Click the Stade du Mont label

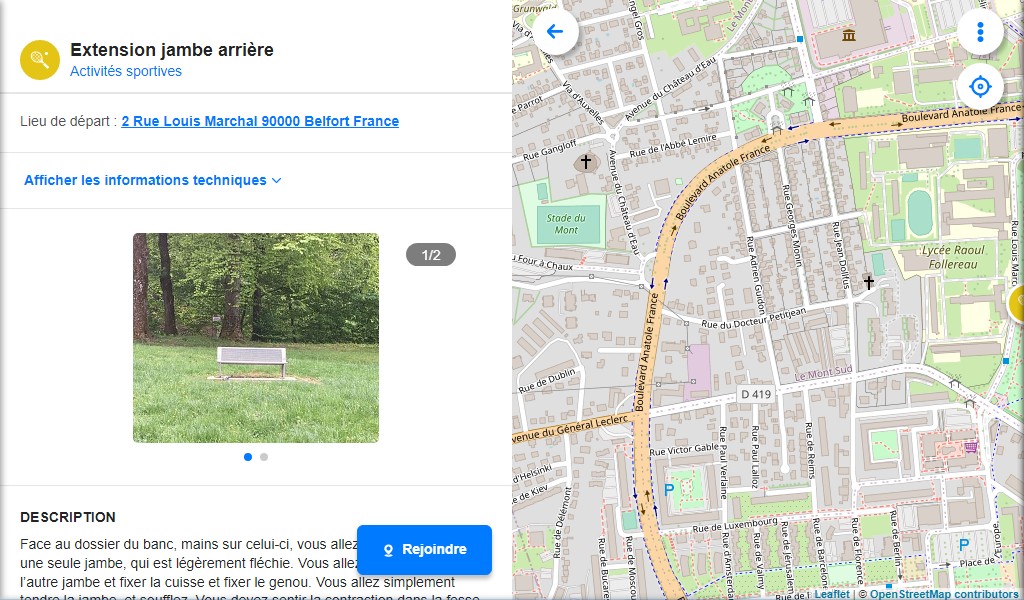(x=566, y=224)
